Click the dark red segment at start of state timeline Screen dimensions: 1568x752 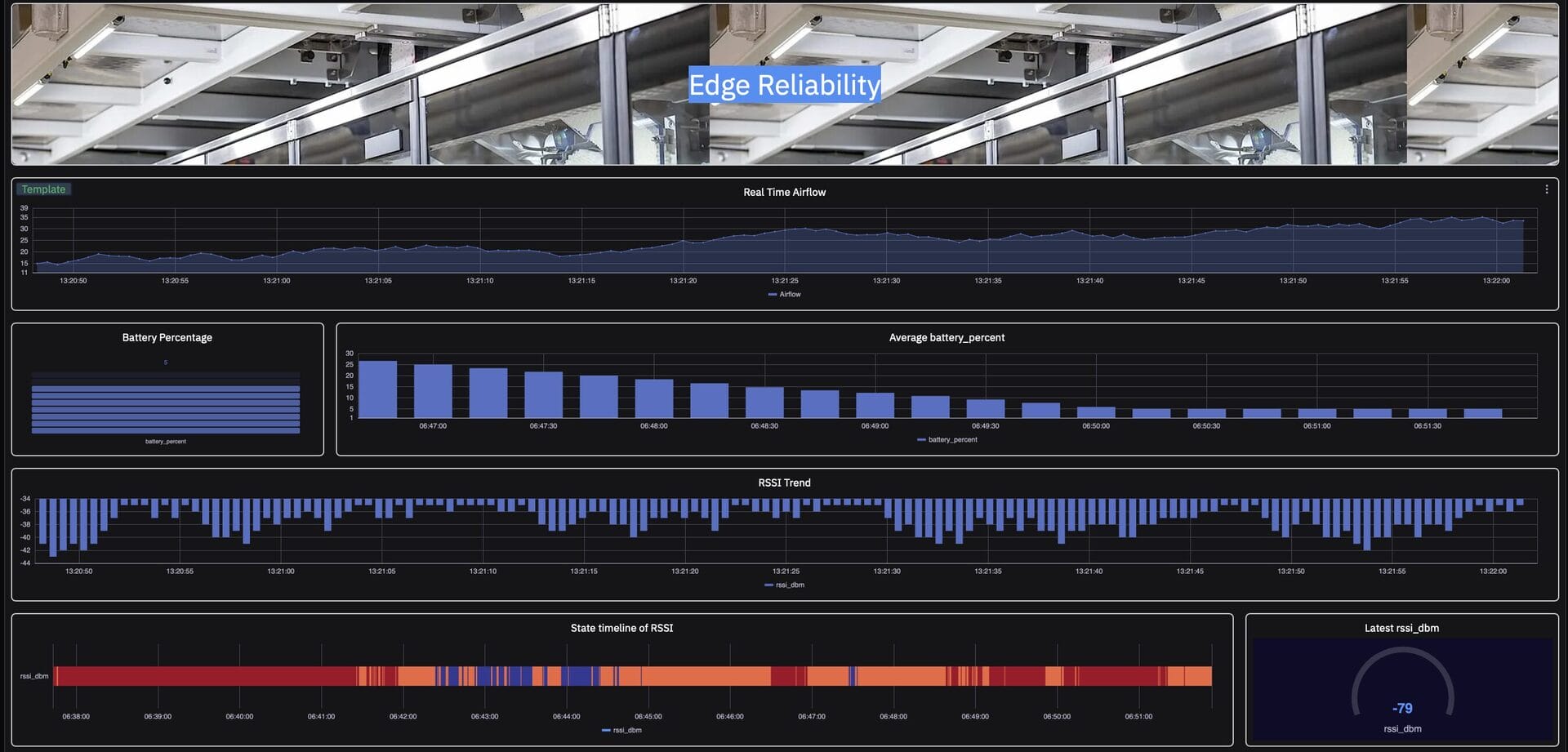click(x=204, y=676)
